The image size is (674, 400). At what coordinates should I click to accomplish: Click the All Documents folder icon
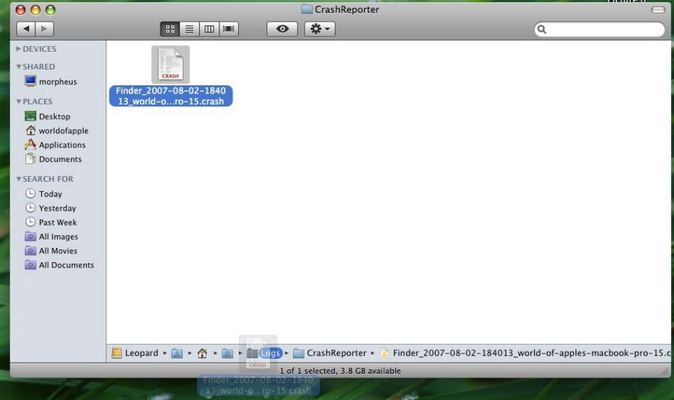(x=30, y=265)
